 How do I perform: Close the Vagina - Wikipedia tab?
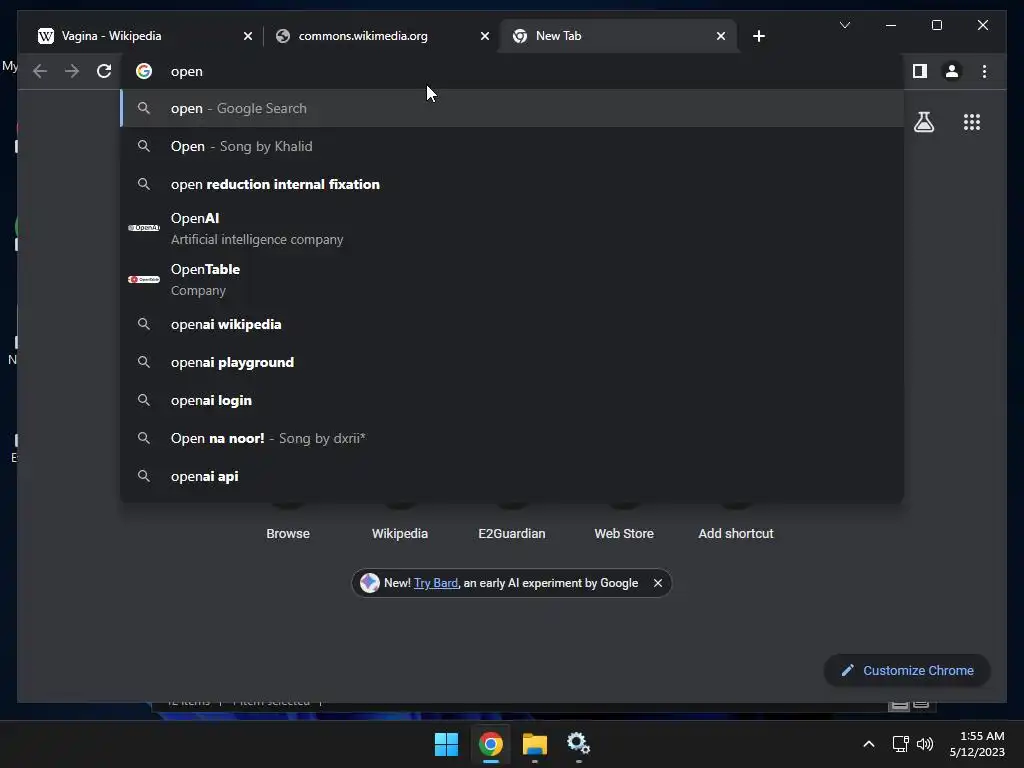click(248, 36)
